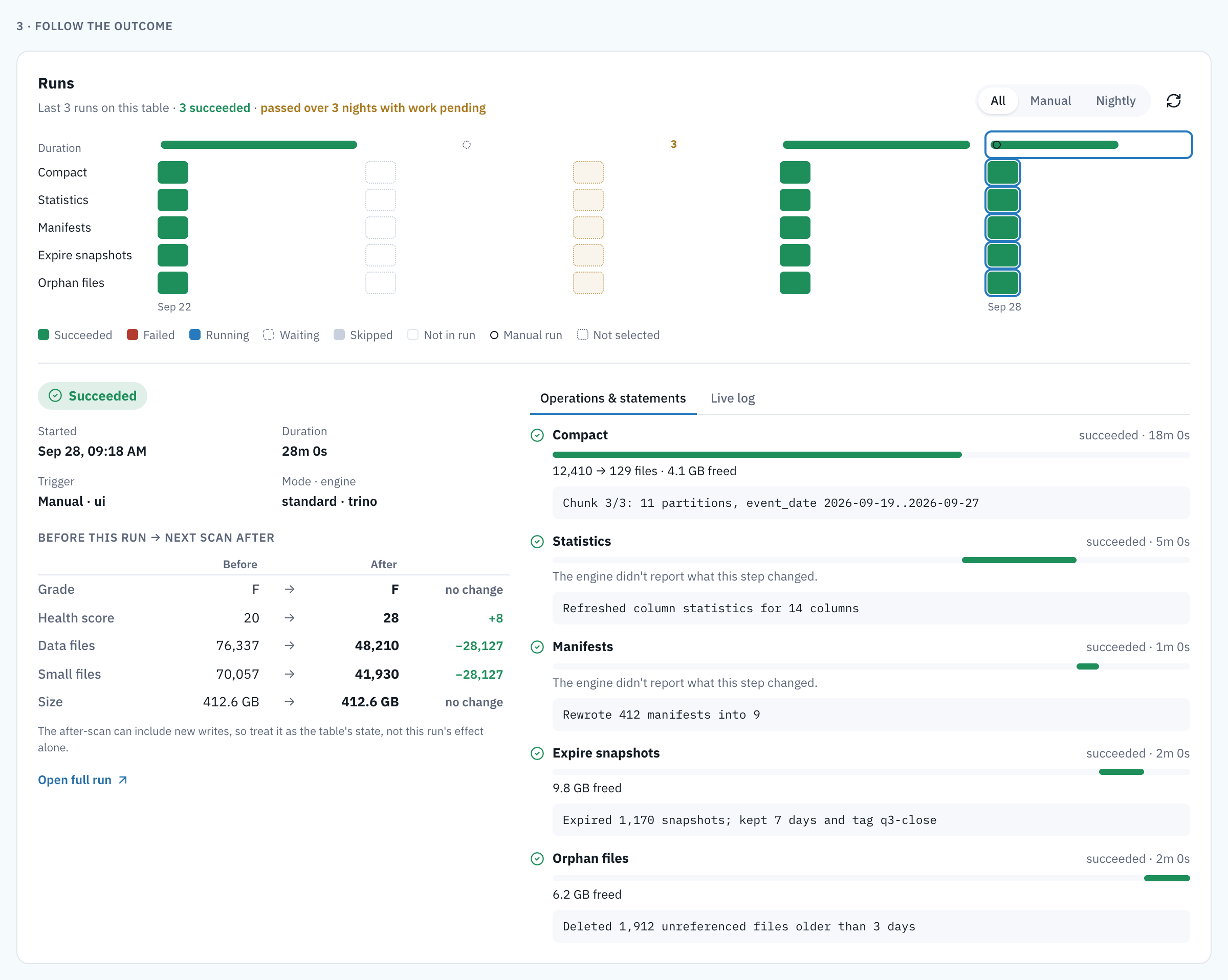Click the Succeeded status badge
Screen dimensions: 1228x980
pos(92,396)
